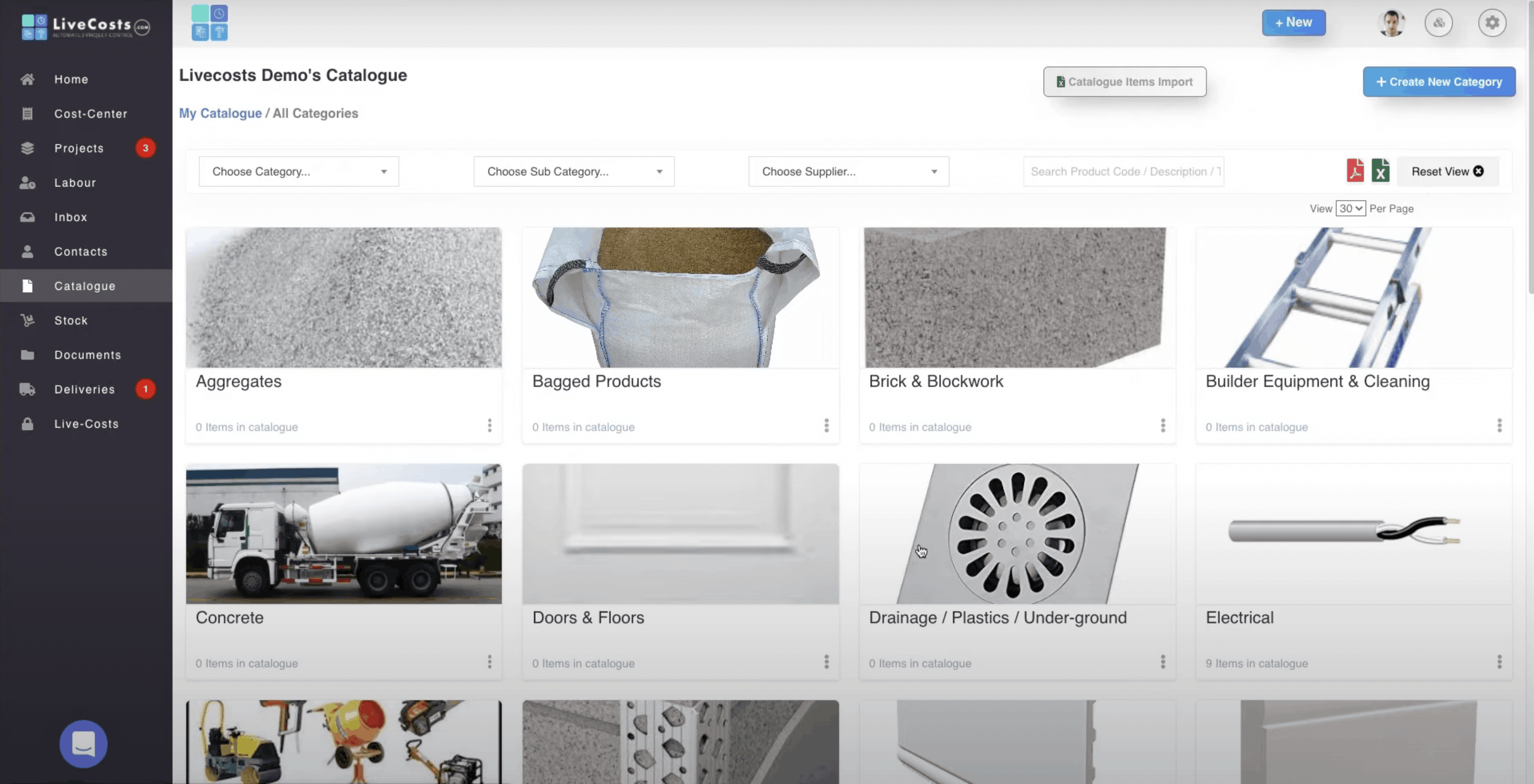This screenshot has height=784, width=1534.
Task: Click the Projects stack icon in the sidebar
Action: [27, 148]
